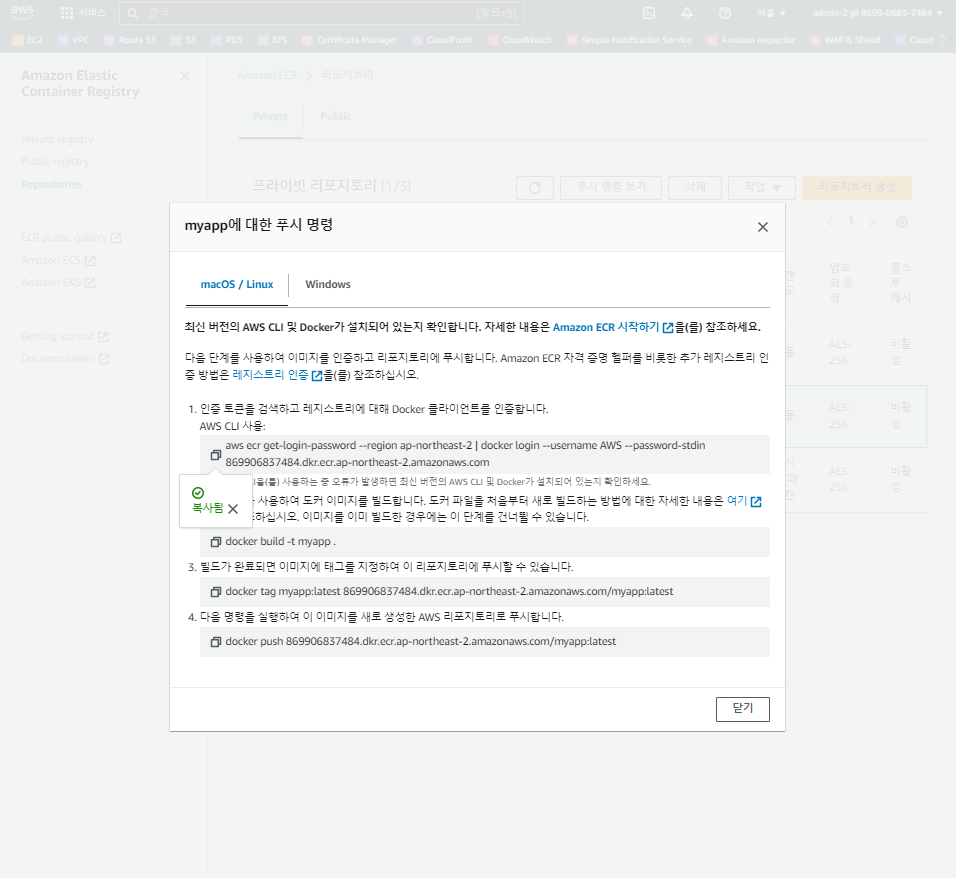Open the help question mark menu
The height and width of the screenshot is (878, 956).
click(x=725, y=13)
